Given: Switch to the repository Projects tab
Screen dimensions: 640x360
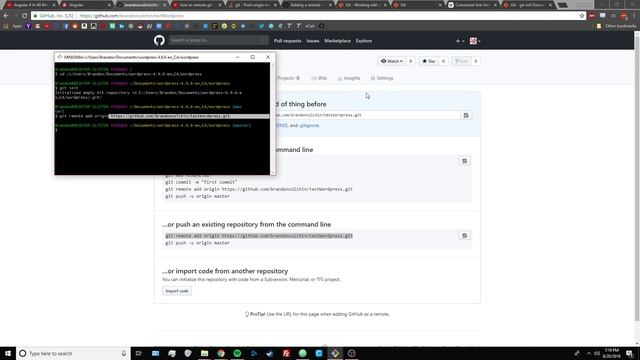Looking at the screenshot, I should pos(289,78).
